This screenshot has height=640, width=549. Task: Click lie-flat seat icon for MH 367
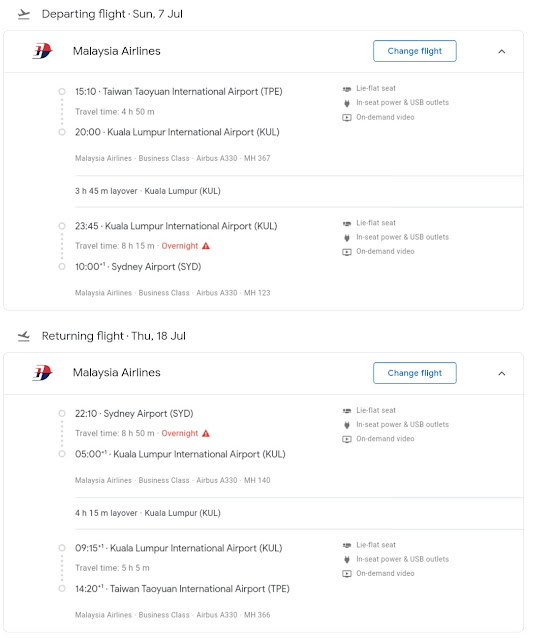point(347,89)
